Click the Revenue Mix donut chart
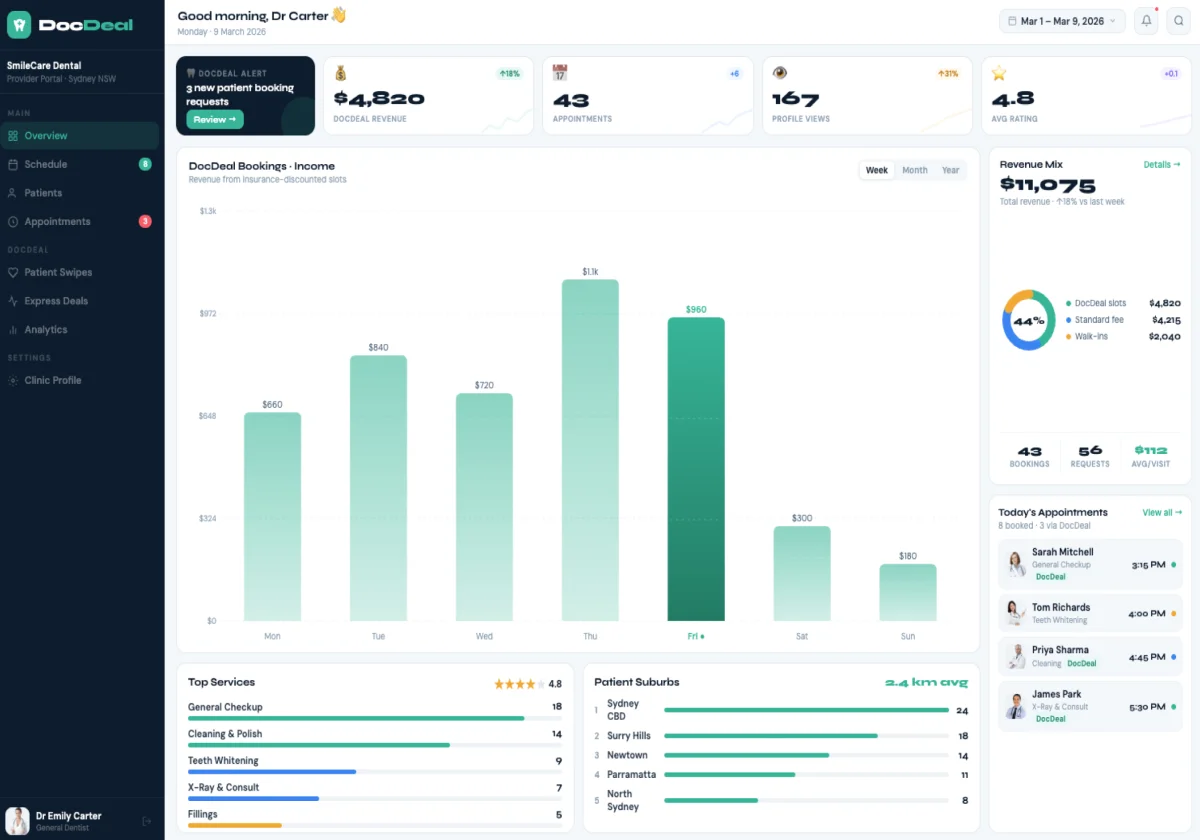Image resolution: width=1200 pixels, height=840 pixels. click(1028, 321)
